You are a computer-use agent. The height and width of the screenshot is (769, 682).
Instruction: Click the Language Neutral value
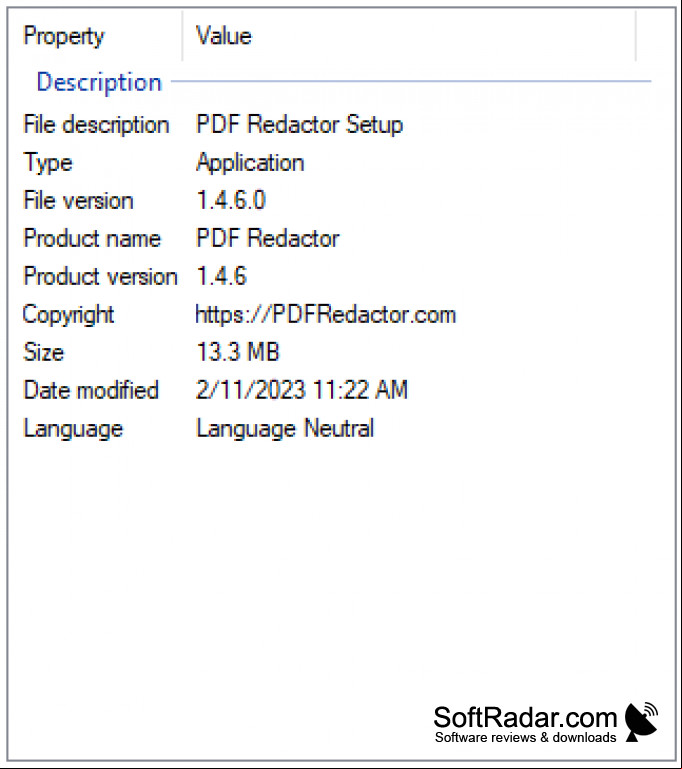(x=285, y=429)
